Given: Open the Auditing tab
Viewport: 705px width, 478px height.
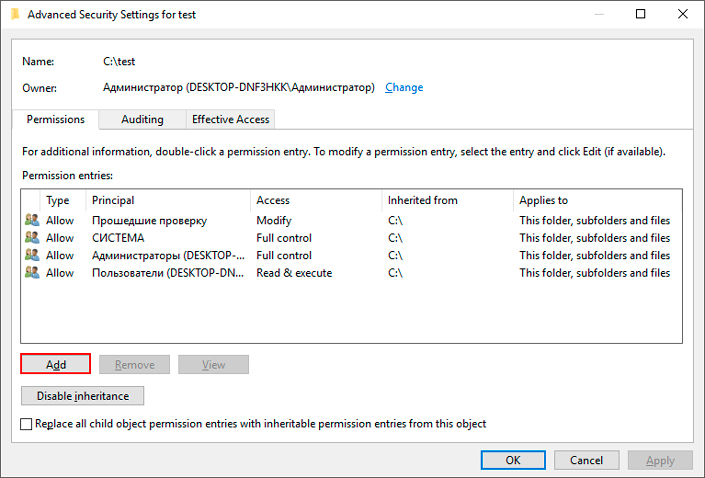Looking at the screenshot, I should click(142, 120).
